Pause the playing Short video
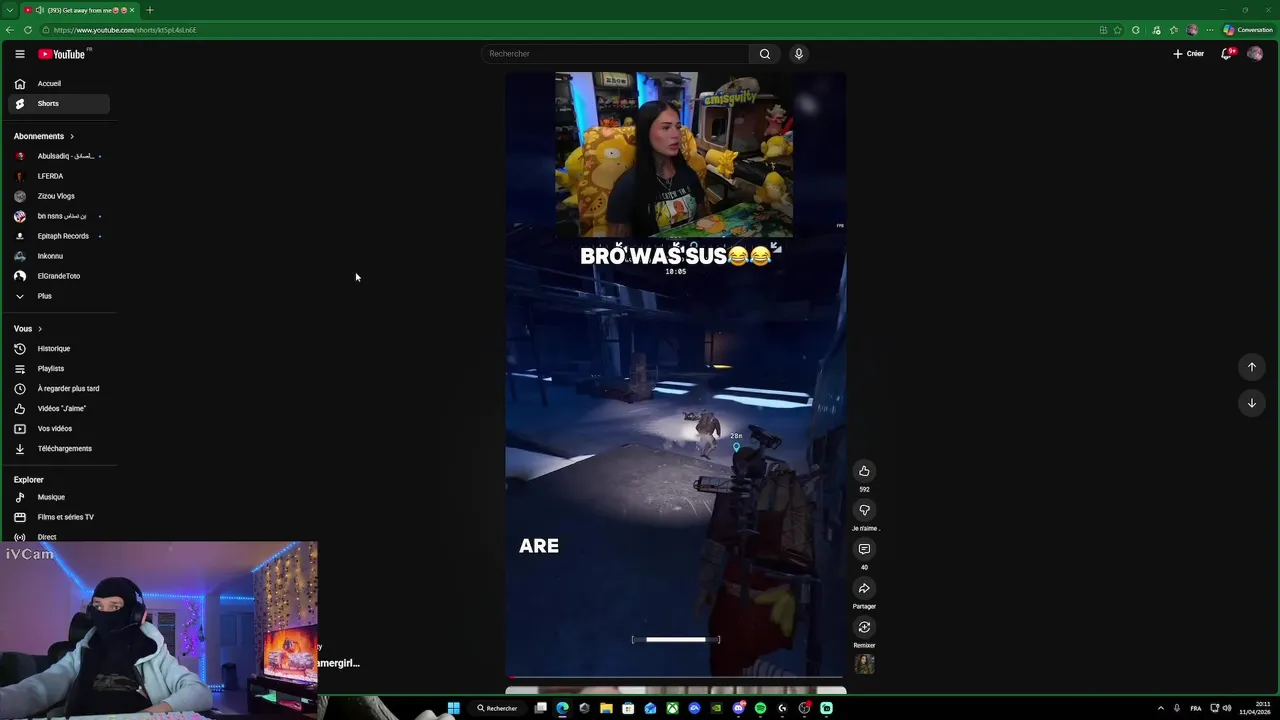Image resolution: width=1280 pixels, height=720 pixels. pos(676,375)
